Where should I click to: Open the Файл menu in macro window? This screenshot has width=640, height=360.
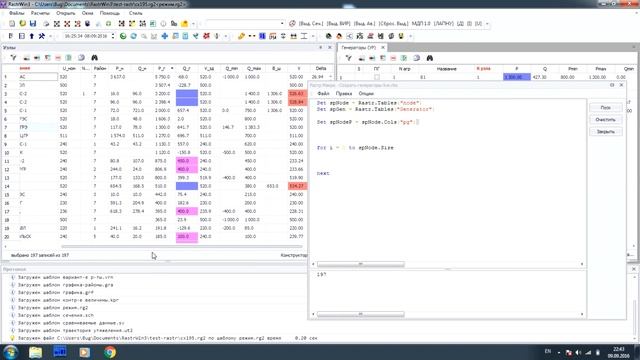point(323,93)
